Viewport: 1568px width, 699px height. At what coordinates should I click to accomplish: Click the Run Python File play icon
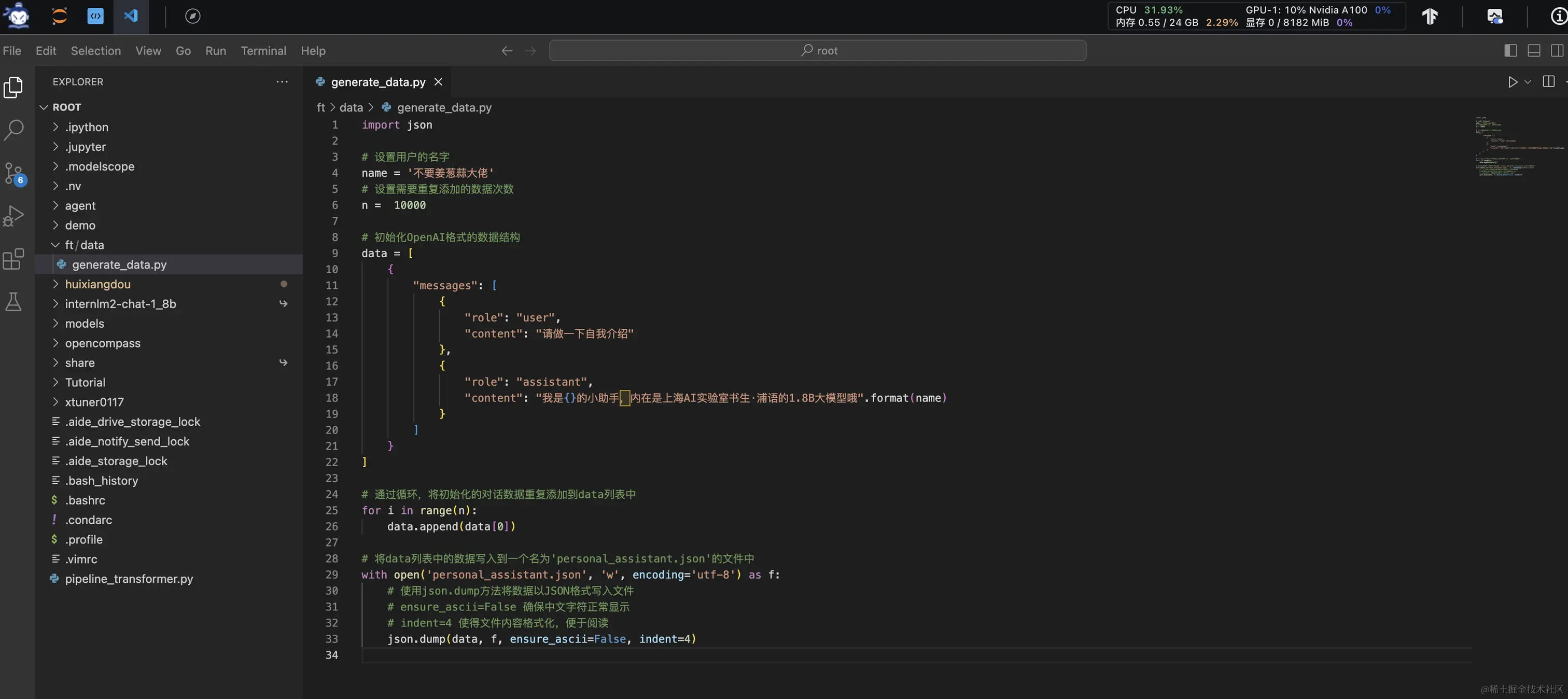tap(1513, 81)
